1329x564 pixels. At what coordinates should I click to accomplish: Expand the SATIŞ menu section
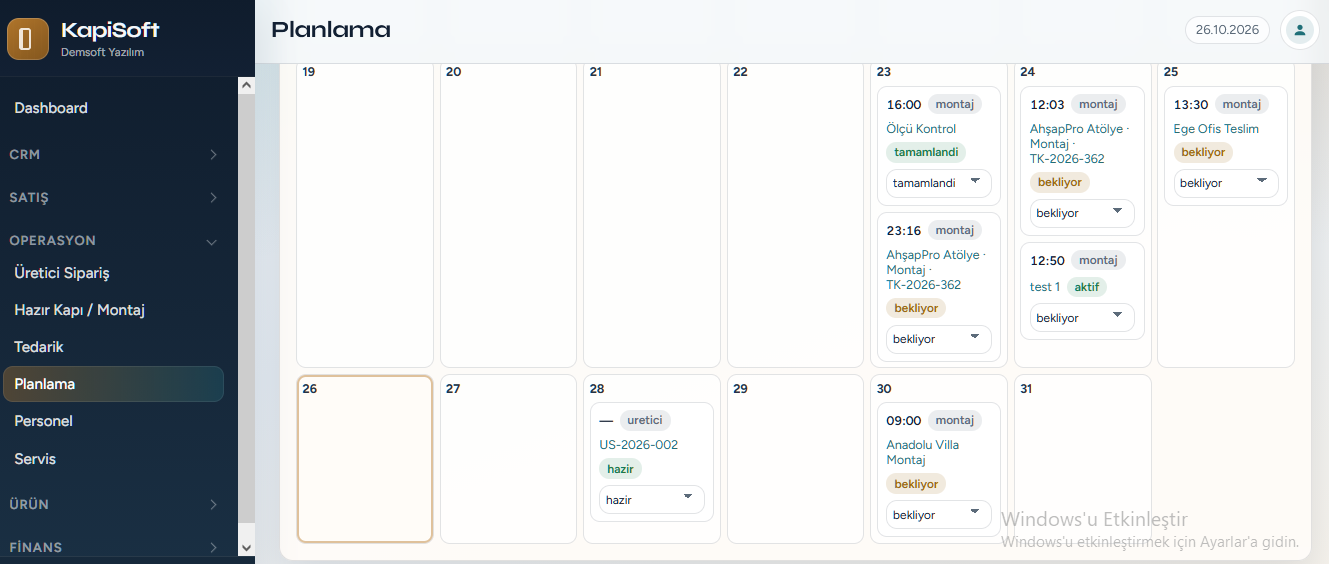[x=114, y=198]
